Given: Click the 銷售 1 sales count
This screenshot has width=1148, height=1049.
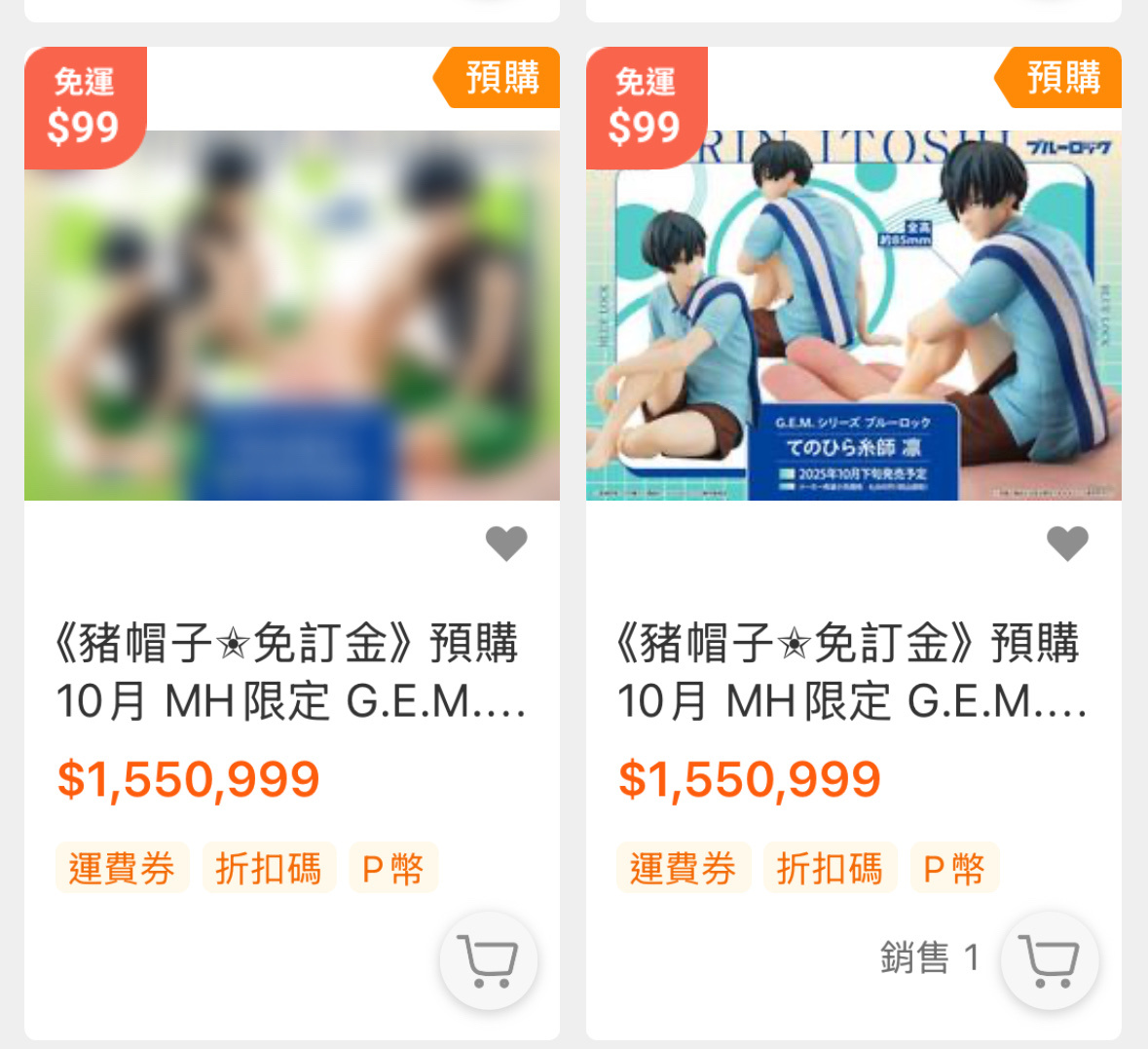Looking at the screenshot, I should [930, 957].
